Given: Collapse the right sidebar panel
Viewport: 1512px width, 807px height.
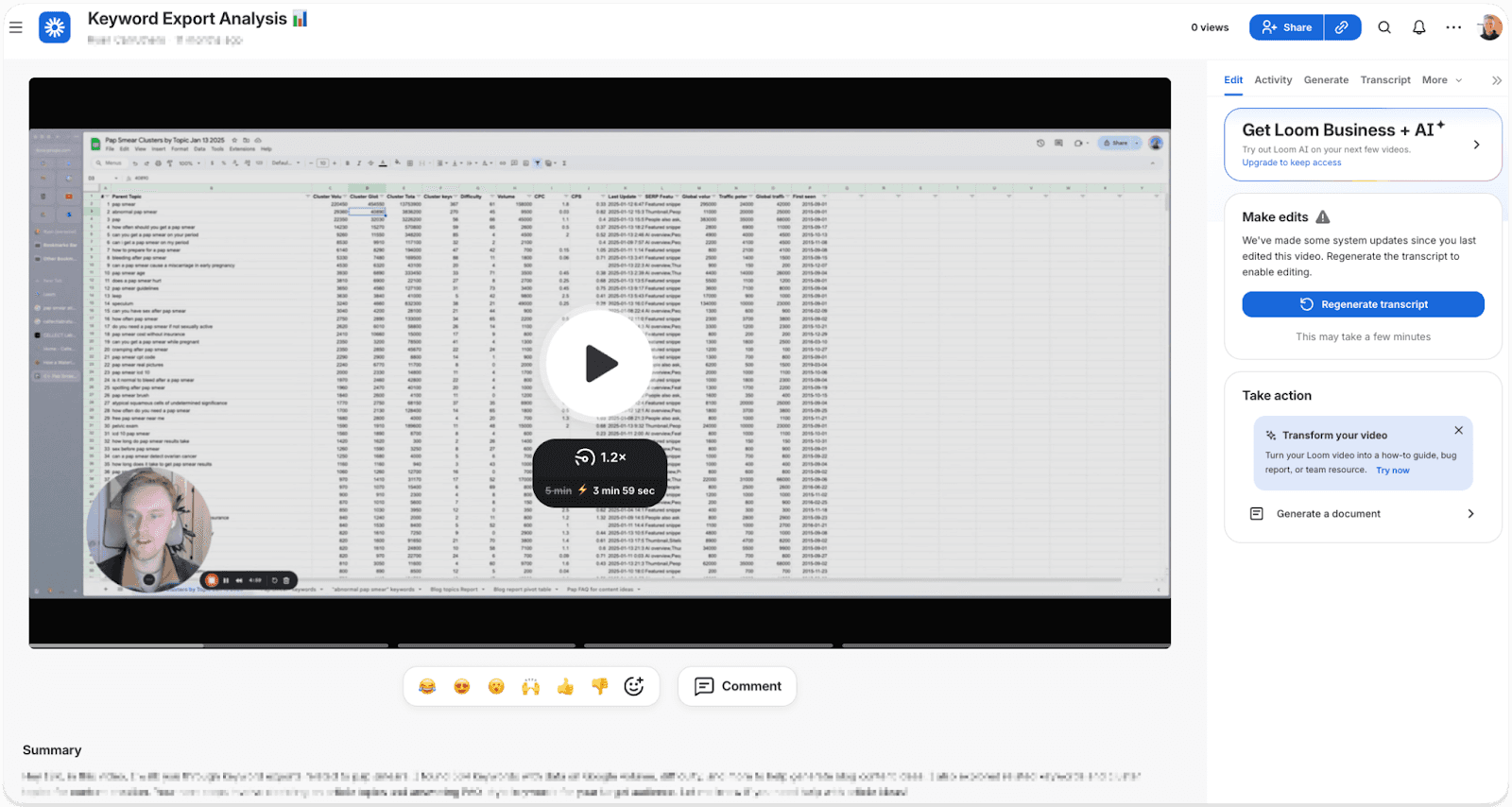Looking at the screenshot, I should 1497,80.
